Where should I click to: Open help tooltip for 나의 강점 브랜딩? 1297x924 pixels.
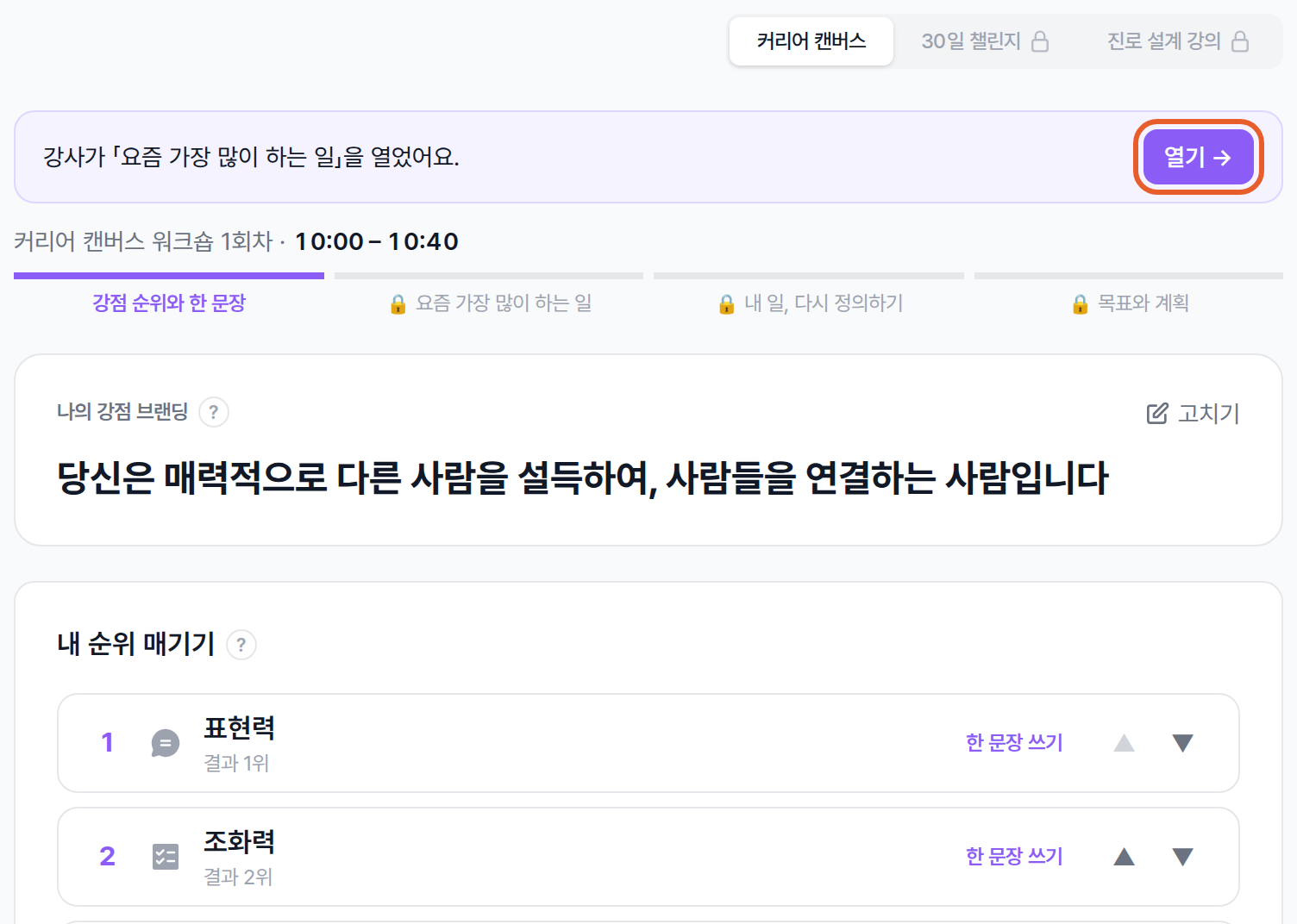pyautogui.click(x=214, y=412)
